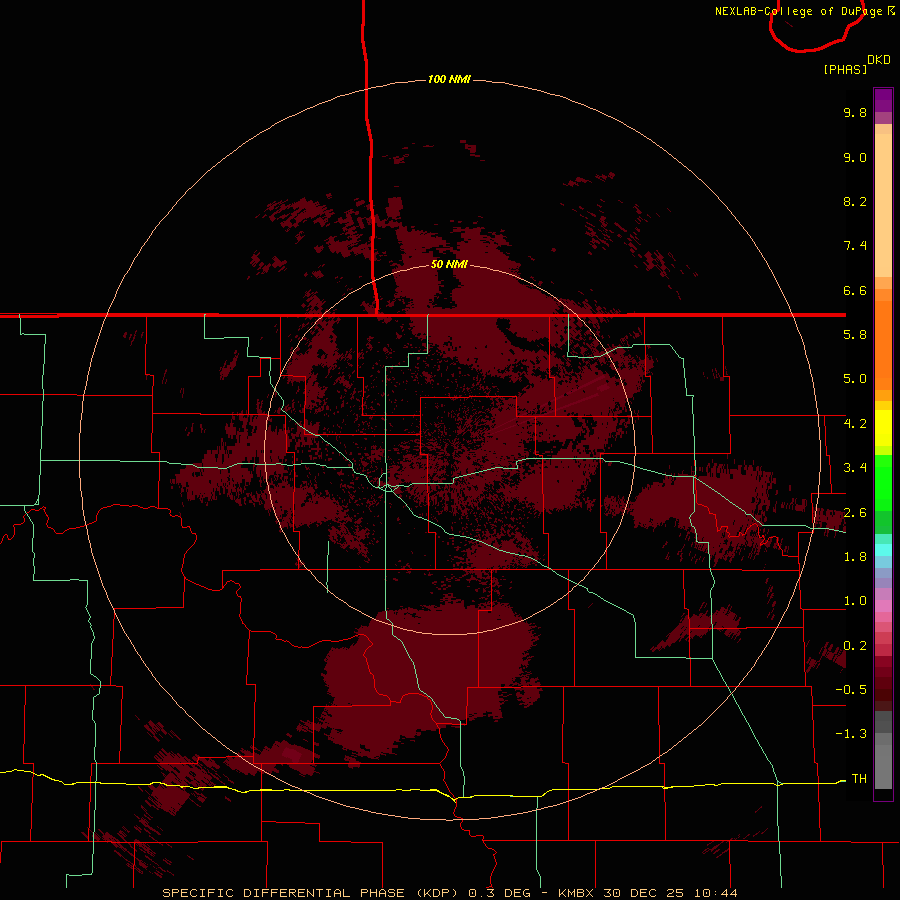Click the 5.0 legend value
This screenshot has width=900, height=900.
click(855, 379)
